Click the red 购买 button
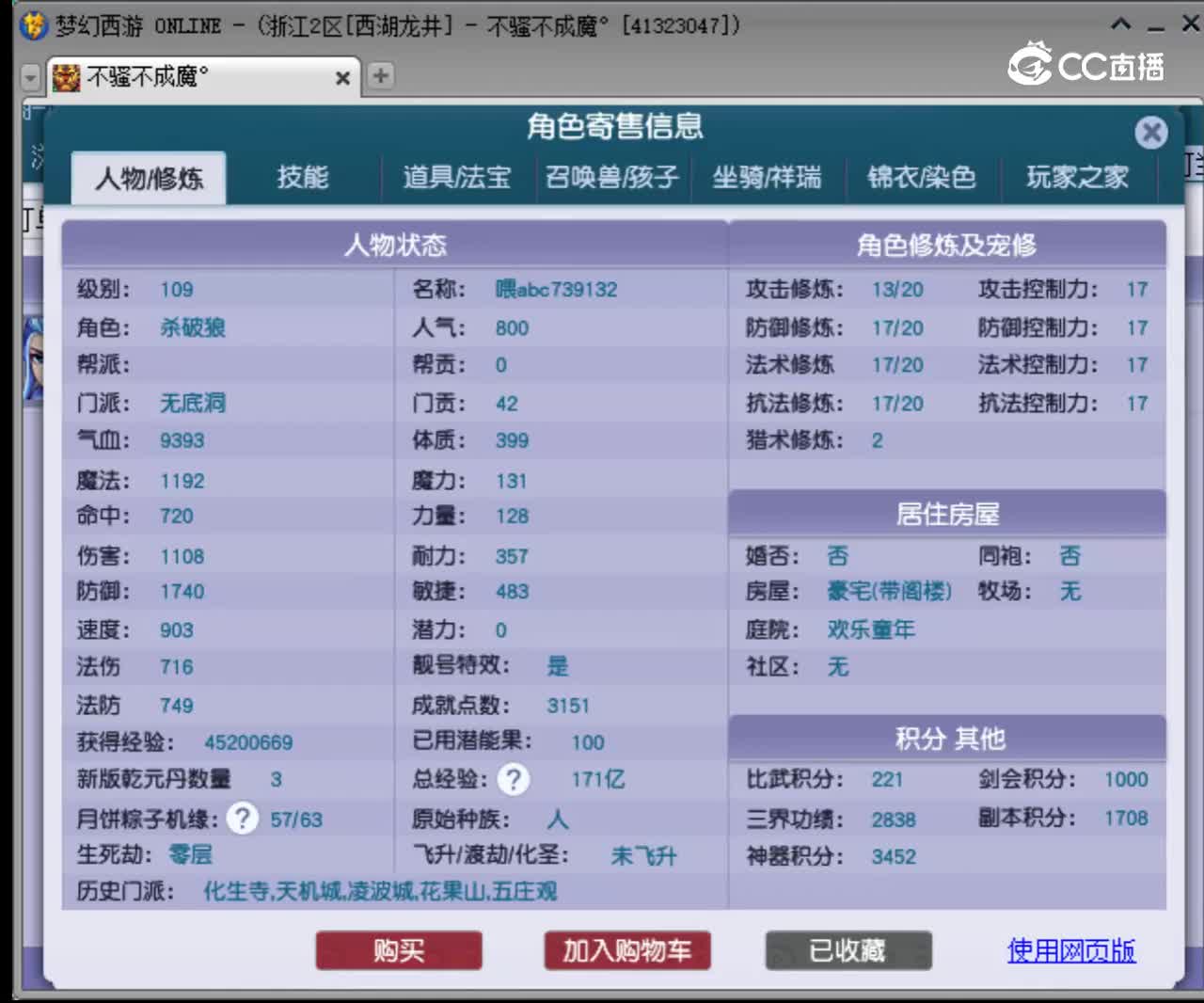The image size is (1204, 1003). [399, 951]
